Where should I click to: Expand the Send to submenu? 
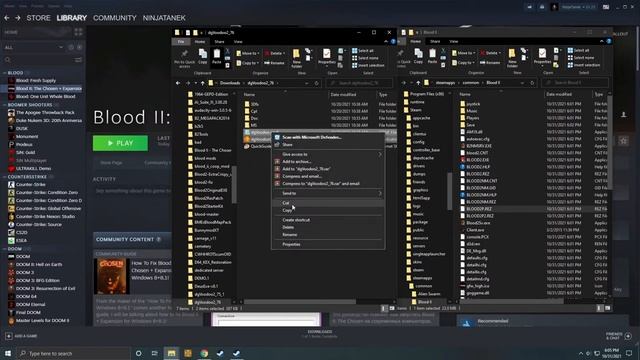coord(328,193)
